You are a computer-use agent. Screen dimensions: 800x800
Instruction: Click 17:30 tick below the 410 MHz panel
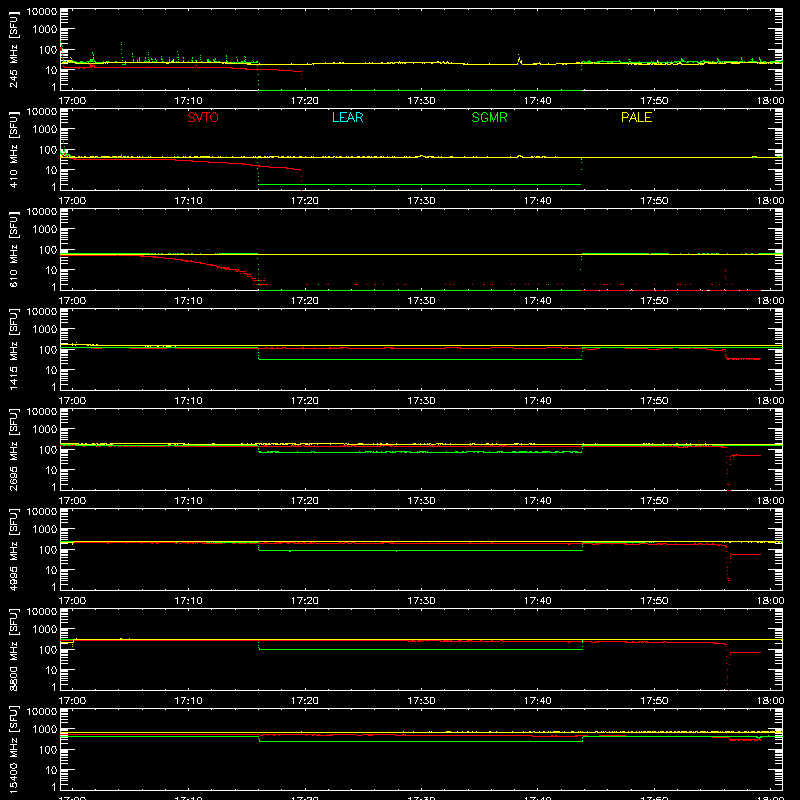click(421, 201)
